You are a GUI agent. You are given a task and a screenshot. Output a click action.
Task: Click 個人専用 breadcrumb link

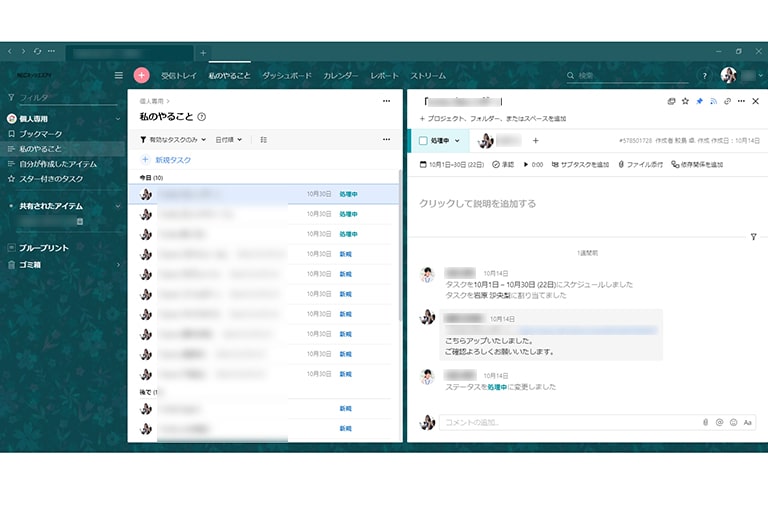[151, 101]
